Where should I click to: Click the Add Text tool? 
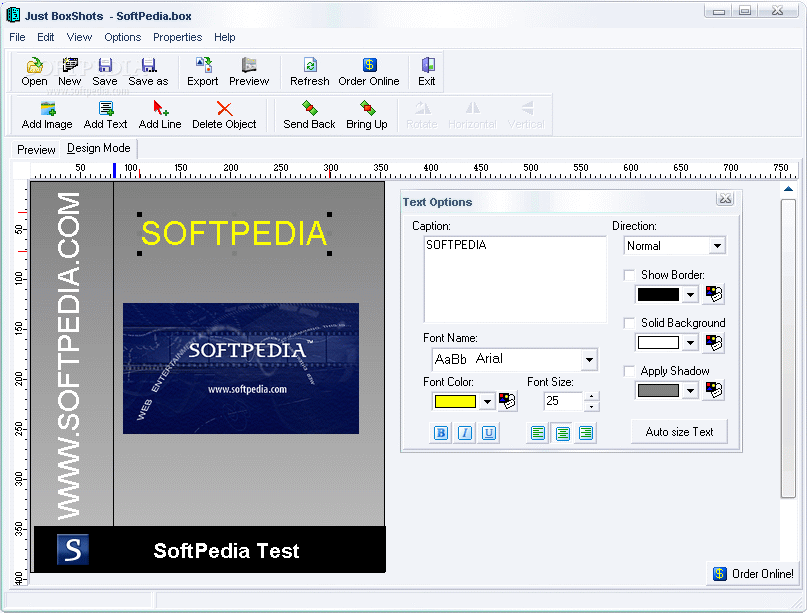(106, 115)
